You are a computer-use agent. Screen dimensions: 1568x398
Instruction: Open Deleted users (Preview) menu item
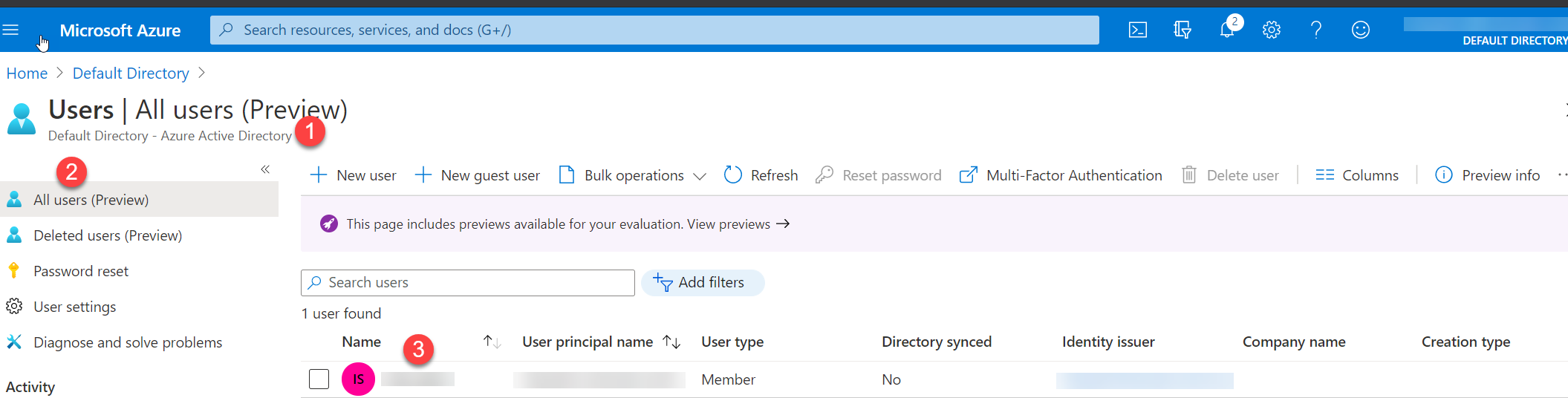pos(107,235)
